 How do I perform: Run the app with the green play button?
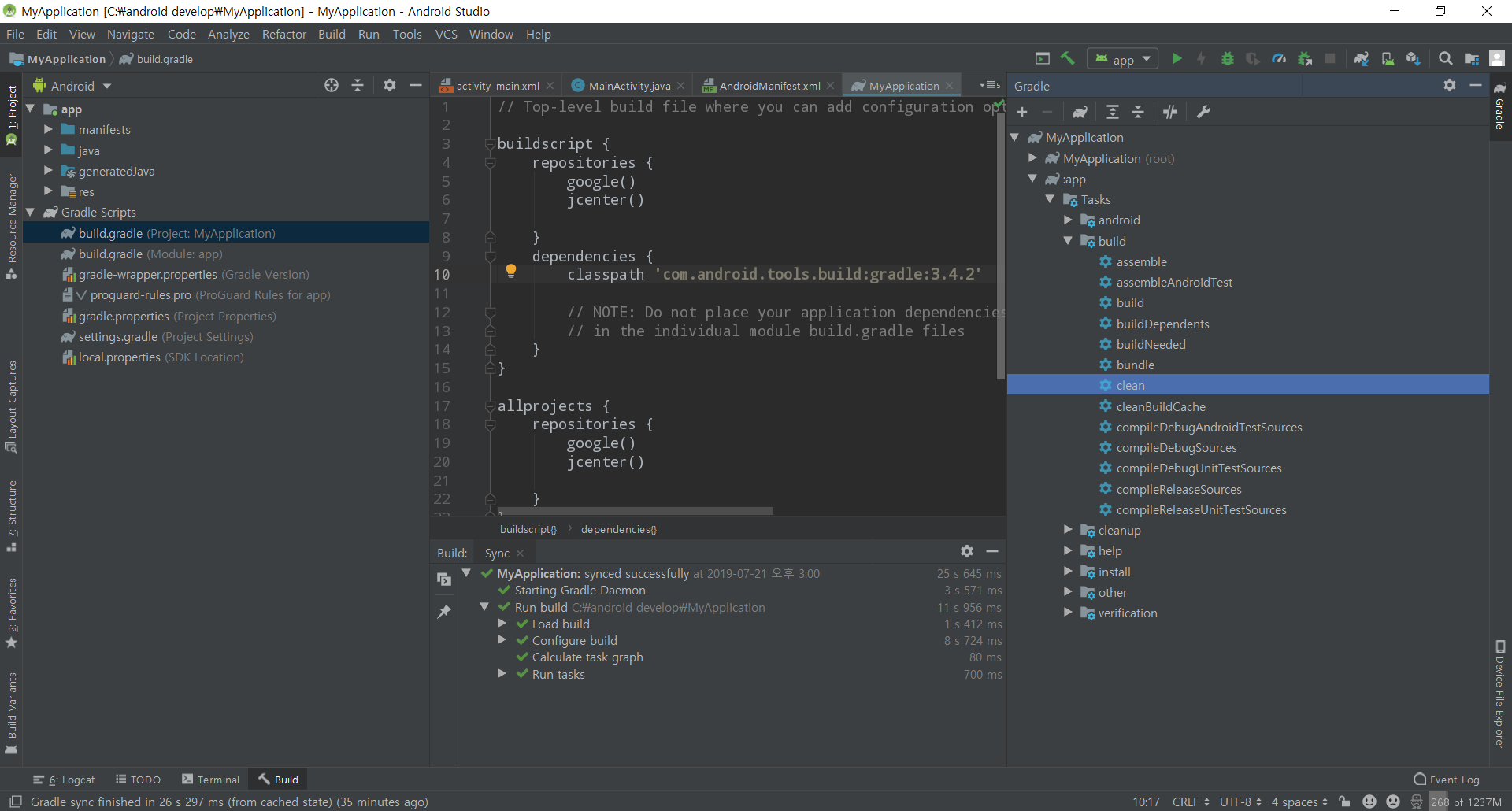1177,58
